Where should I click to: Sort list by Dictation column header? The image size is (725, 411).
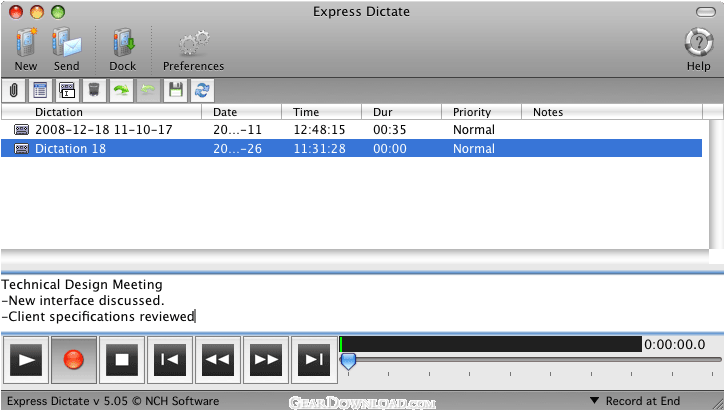pyautogui.click(x=102, y=112)
